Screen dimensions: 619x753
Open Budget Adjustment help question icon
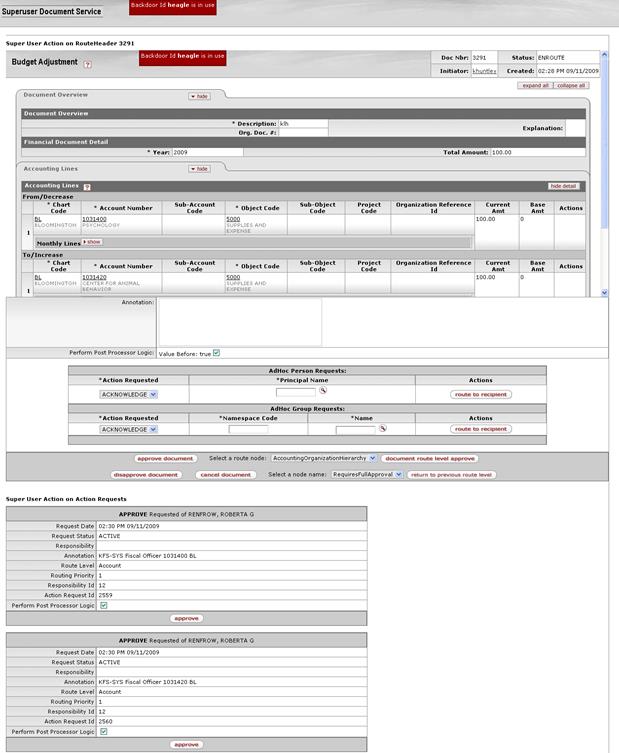87,64
